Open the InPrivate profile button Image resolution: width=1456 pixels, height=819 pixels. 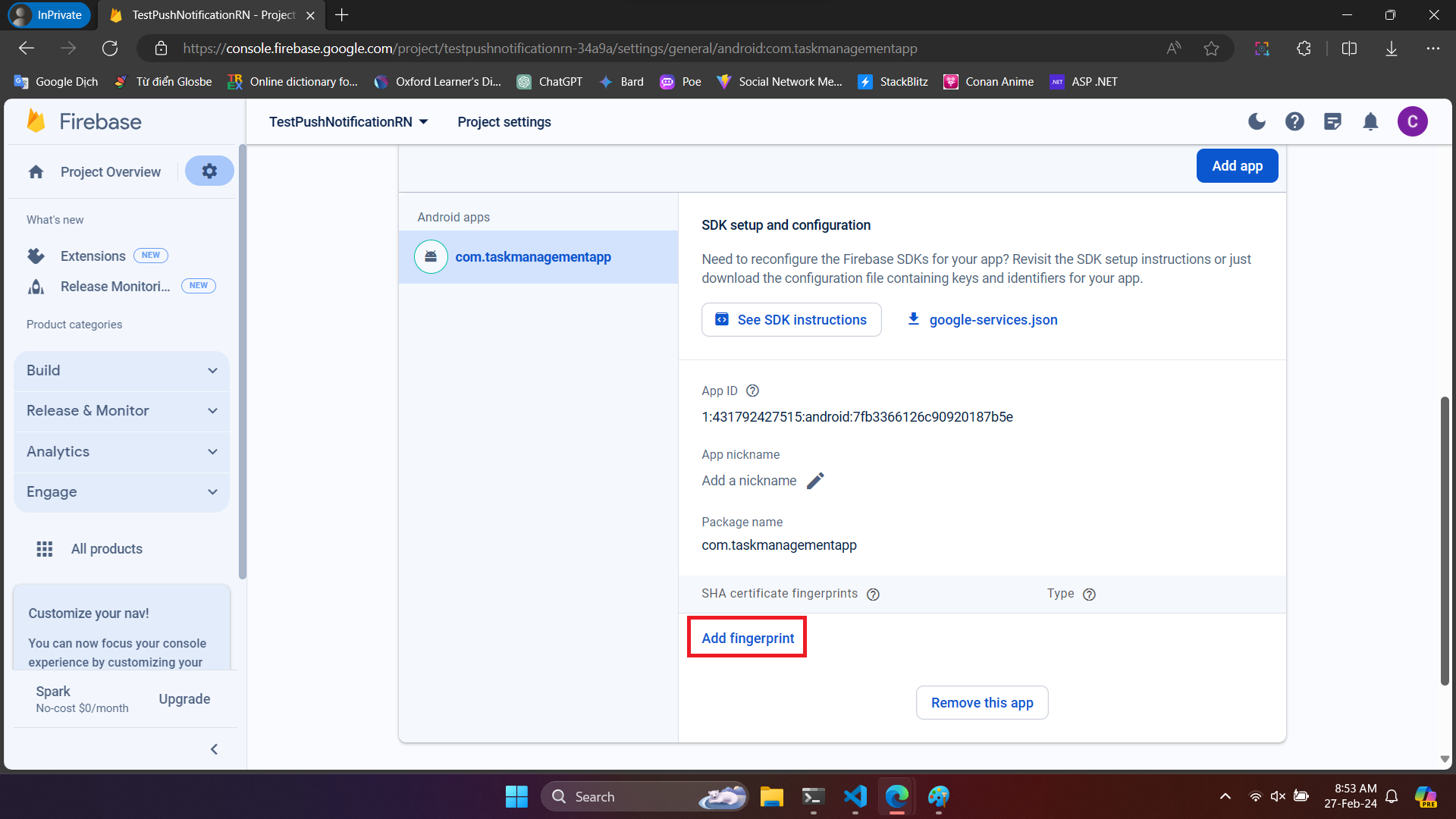[x=49, y=15]
